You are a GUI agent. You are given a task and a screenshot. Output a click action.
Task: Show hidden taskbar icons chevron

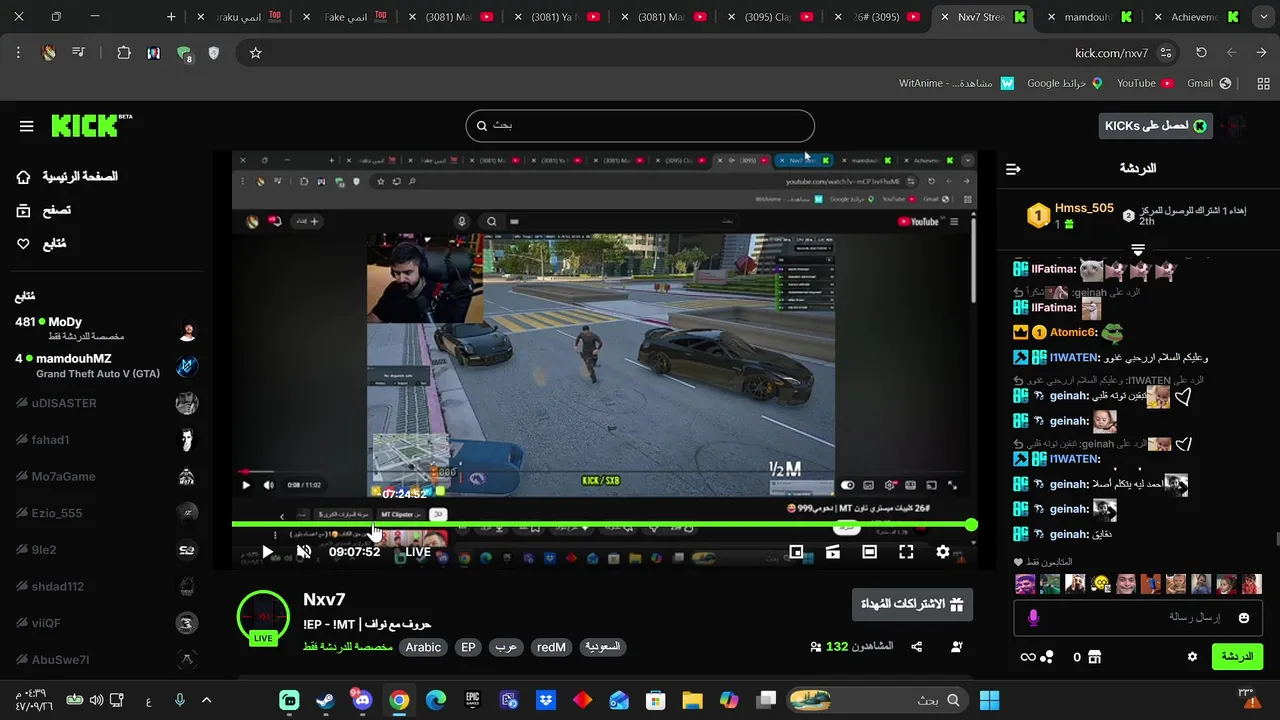coord(207,700)
